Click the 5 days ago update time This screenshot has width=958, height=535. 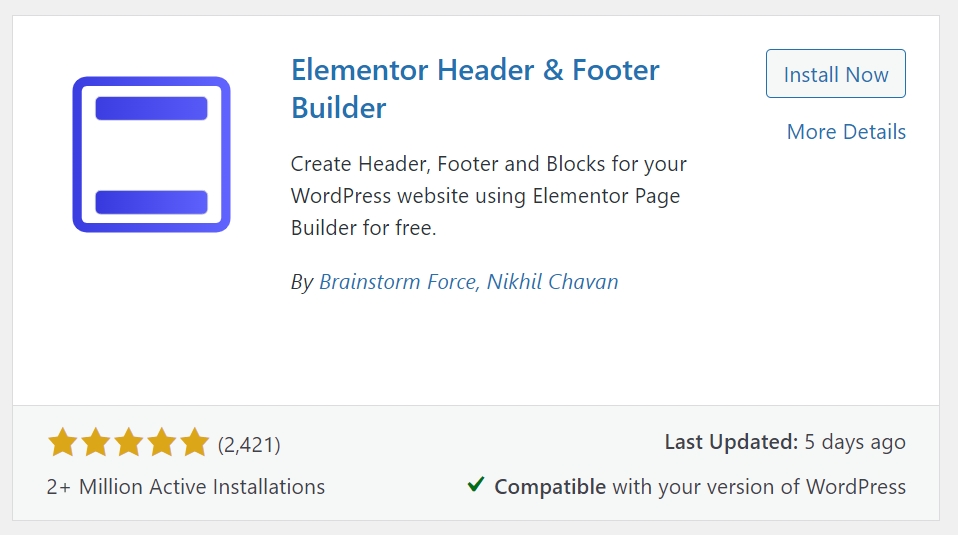click(855, 442)
